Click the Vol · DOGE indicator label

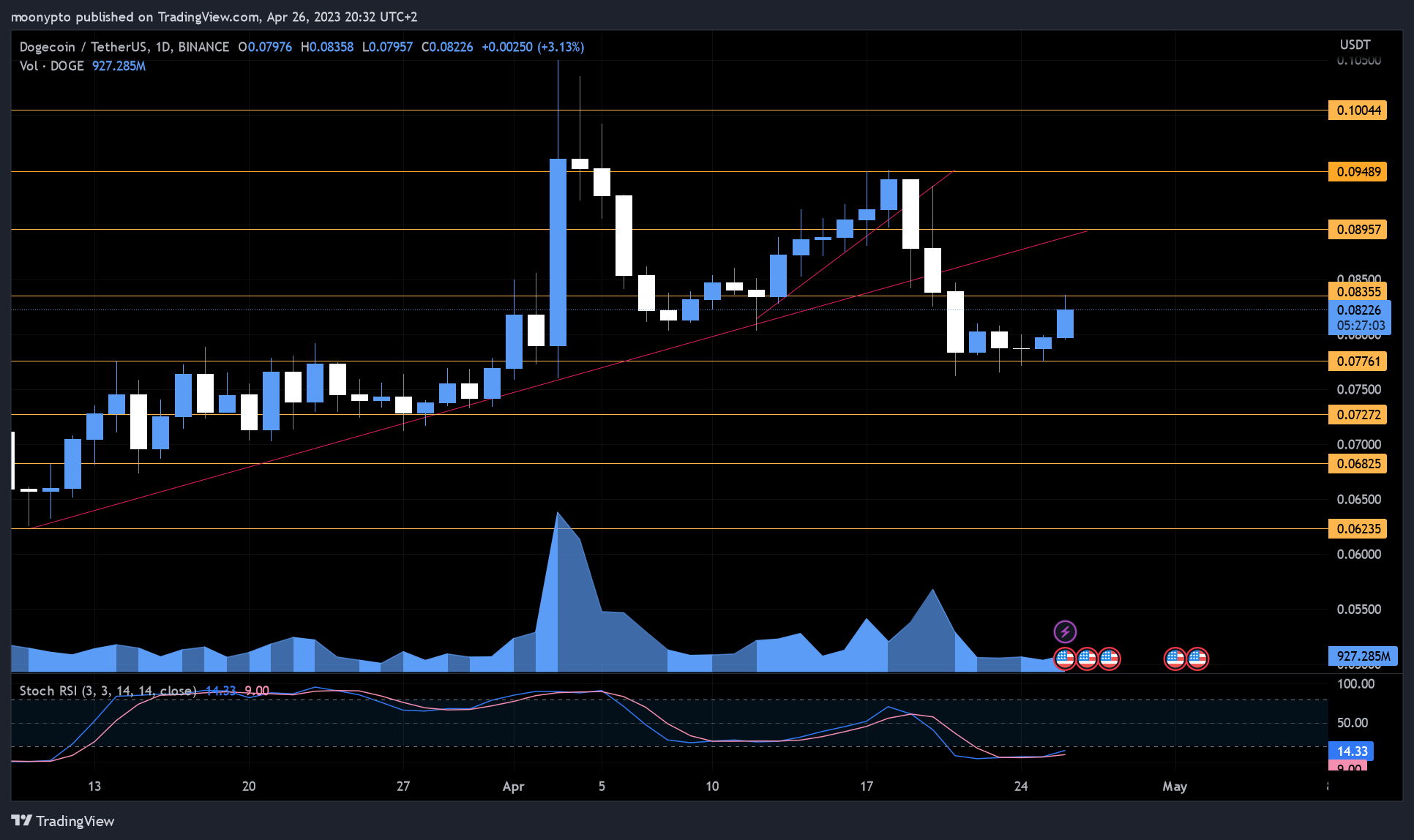tap(52, 66)
